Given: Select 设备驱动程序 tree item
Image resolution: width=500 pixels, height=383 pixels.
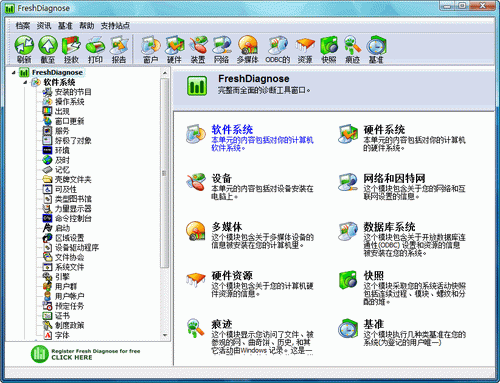Looking at the screenshot, I should click(77, 248).
